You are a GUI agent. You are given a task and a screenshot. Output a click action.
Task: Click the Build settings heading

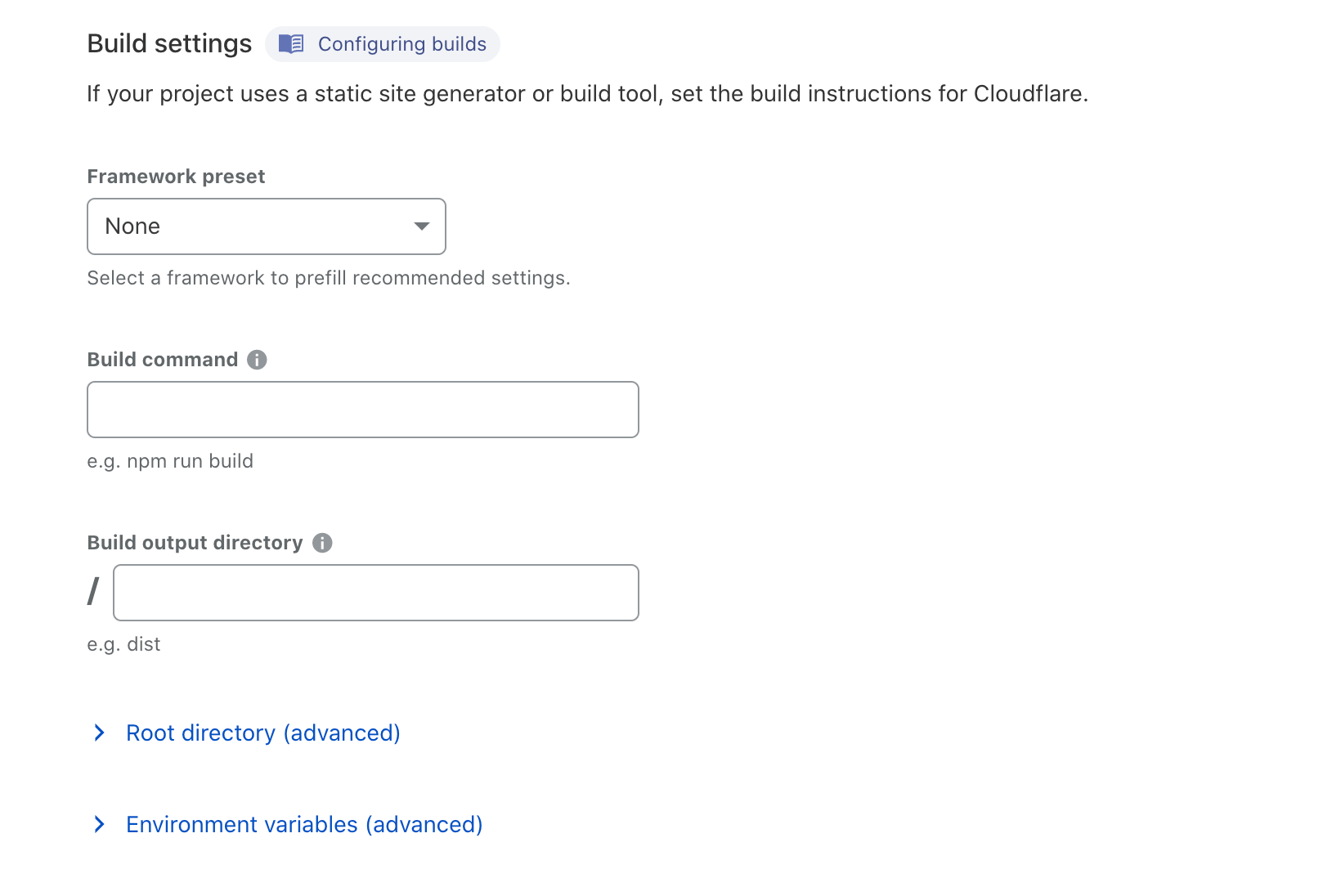tap(169, 43)
